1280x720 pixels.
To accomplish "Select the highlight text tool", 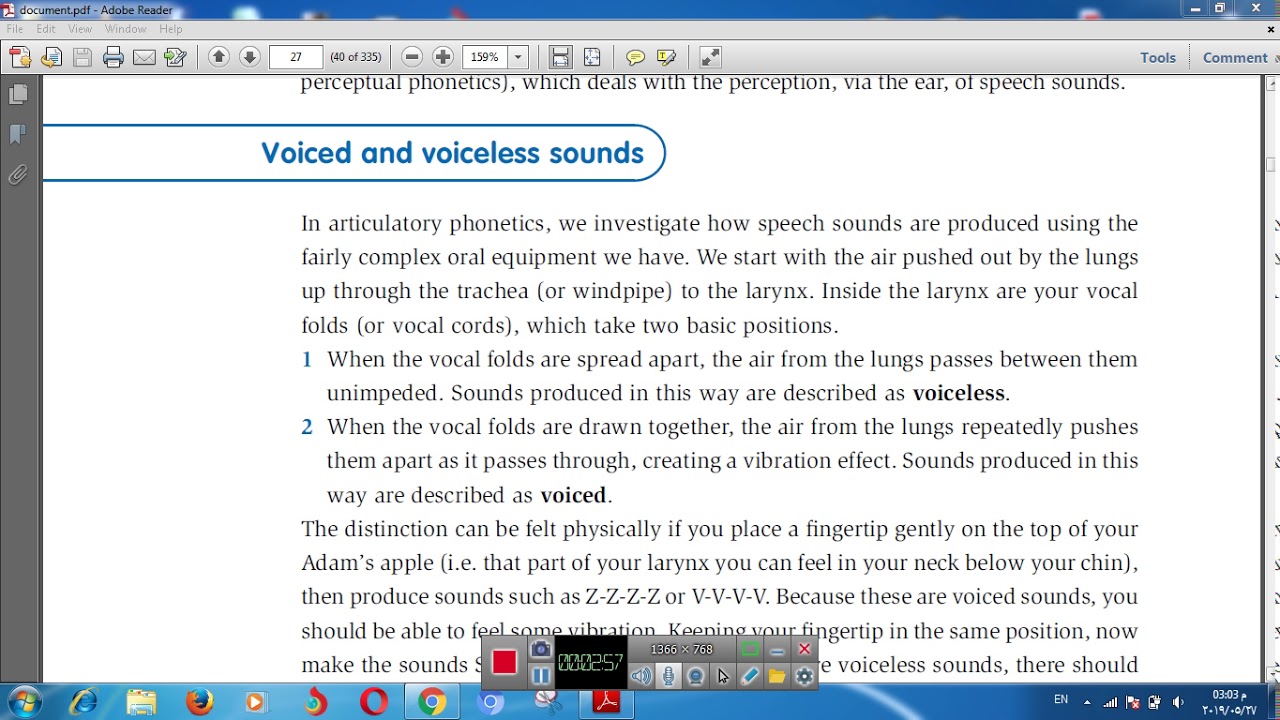I will 666,57.
